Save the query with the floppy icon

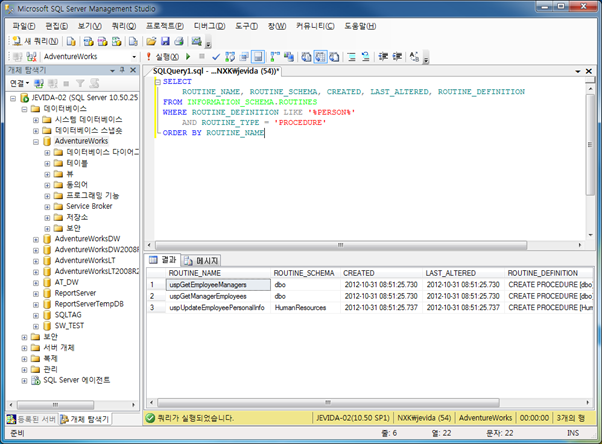pos(165,41)
